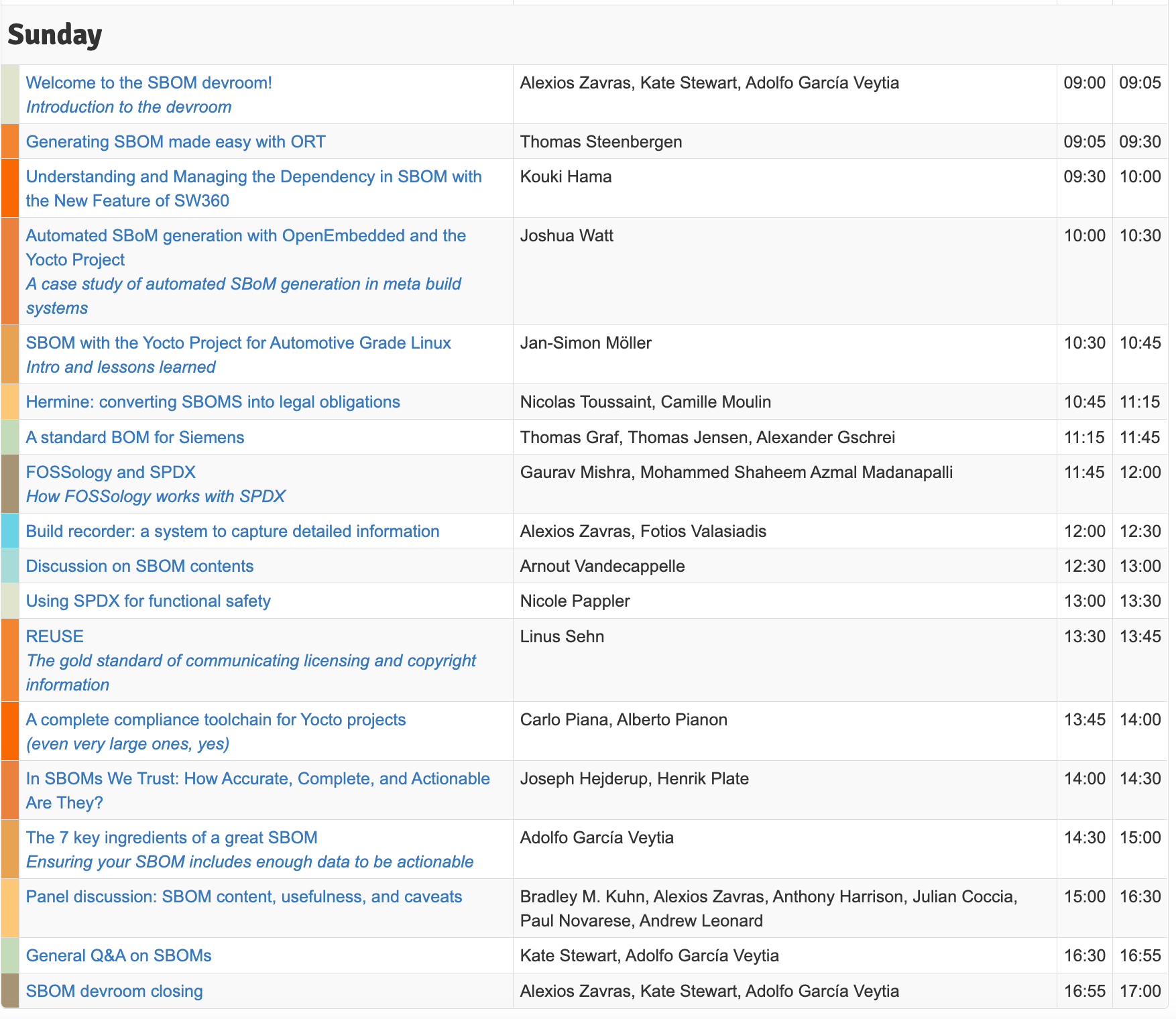
Task: Open 'SBOM with the Yocto Project for Automotive Grade Linux'
Action: [x=238, y=343]
